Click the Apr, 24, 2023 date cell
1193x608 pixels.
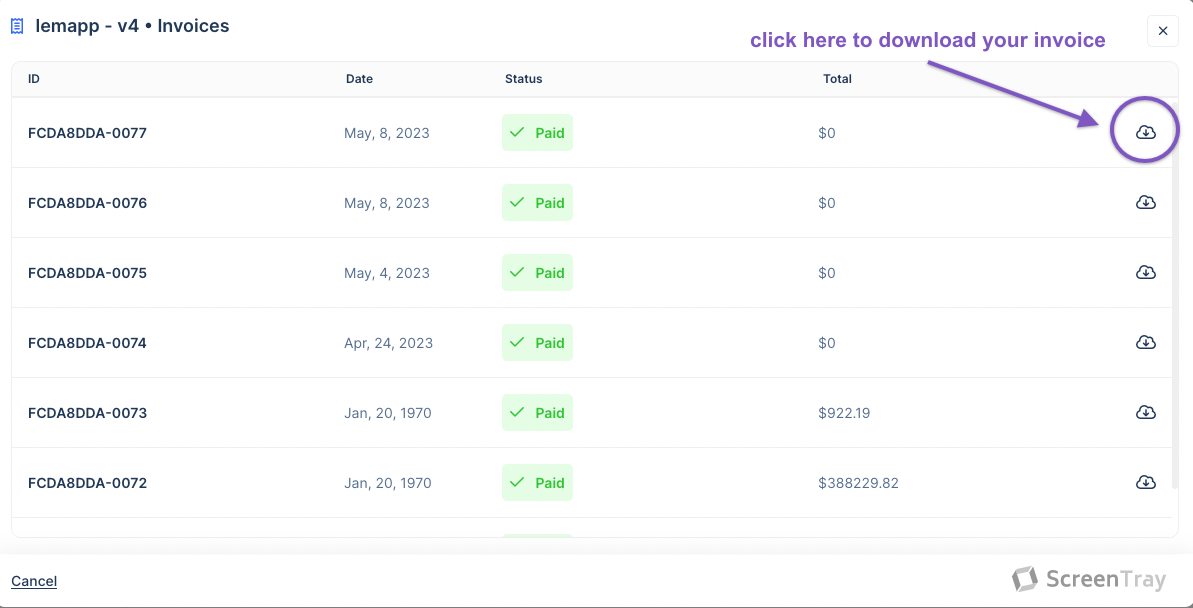(x=388, y=343)
